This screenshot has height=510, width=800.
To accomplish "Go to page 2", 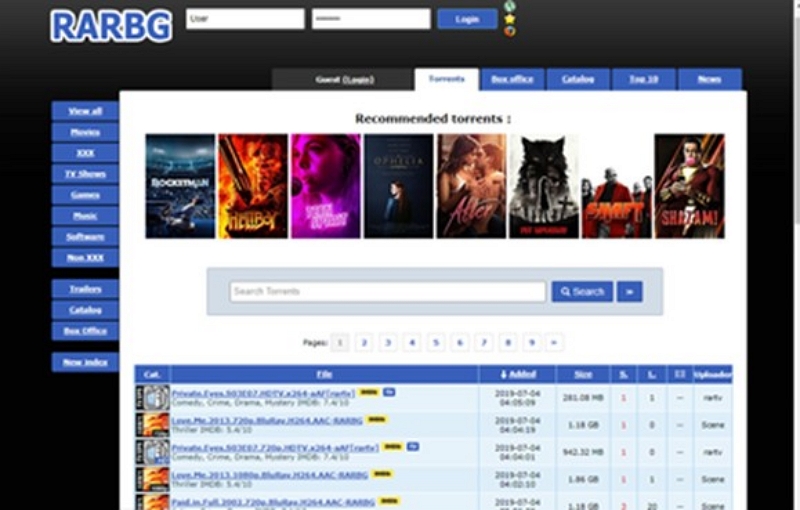I will (x=364, y=342).
